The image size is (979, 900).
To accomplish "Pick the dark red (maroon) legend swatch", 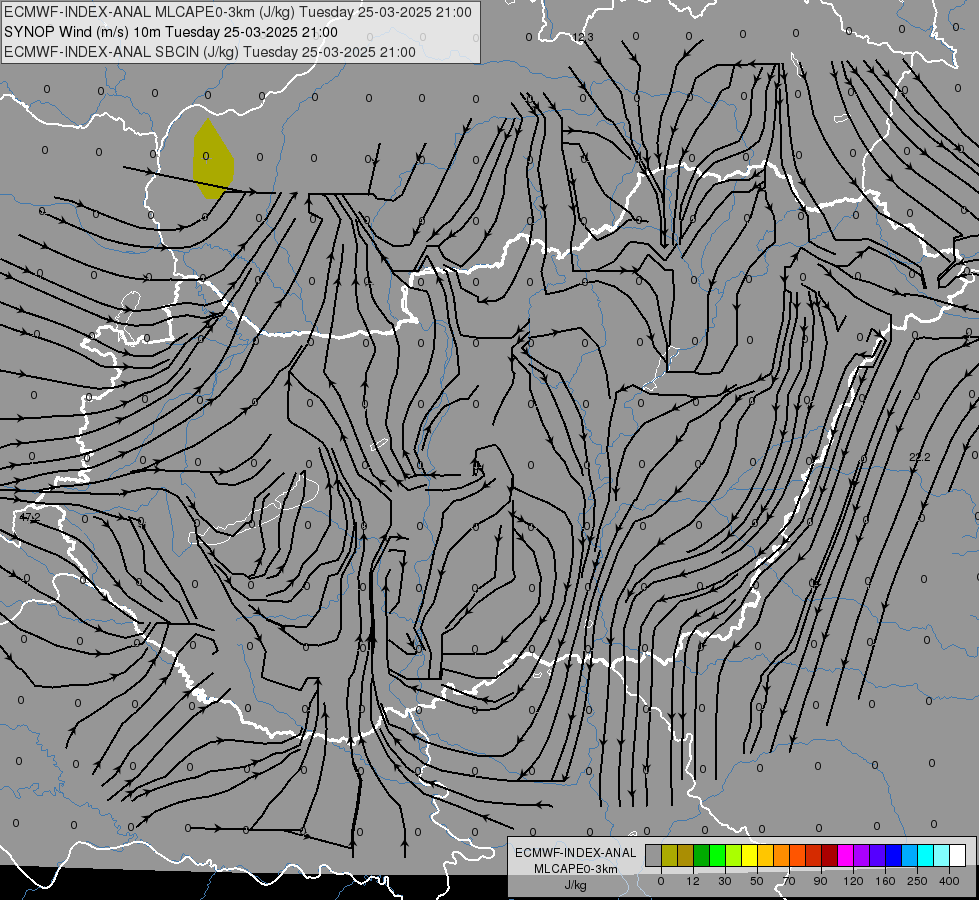I will click(829, 855).
